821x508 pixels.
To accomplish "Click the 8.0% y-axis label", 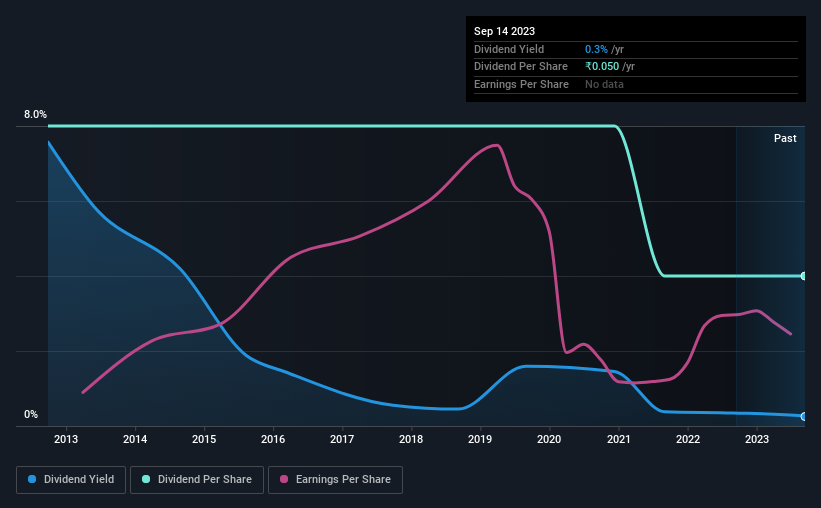I will (35, 114).
